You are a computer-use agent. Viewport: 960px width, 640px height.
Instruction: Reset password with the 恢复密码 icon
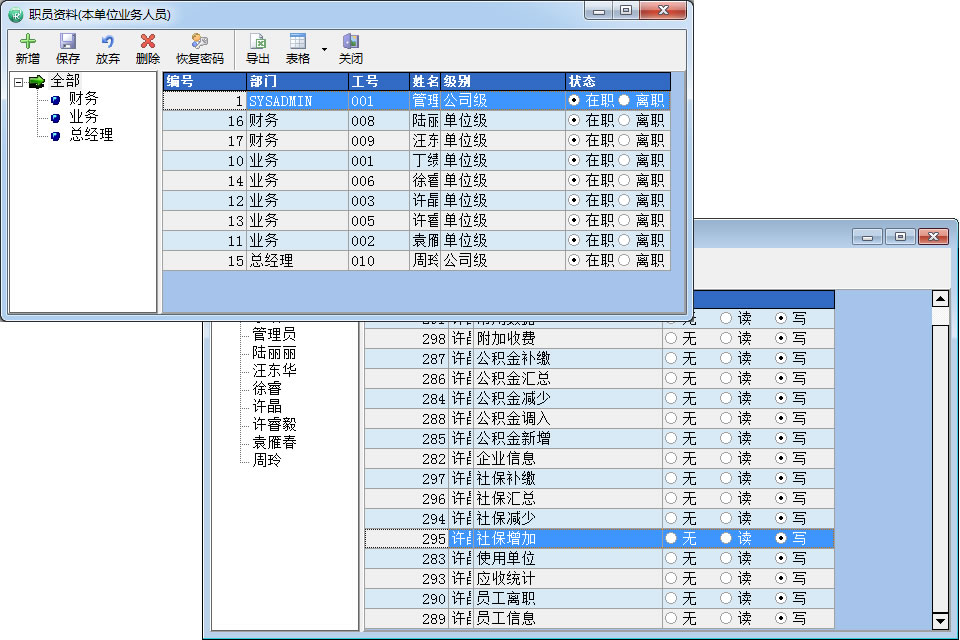pyautogui.click(x=200, y=48)
